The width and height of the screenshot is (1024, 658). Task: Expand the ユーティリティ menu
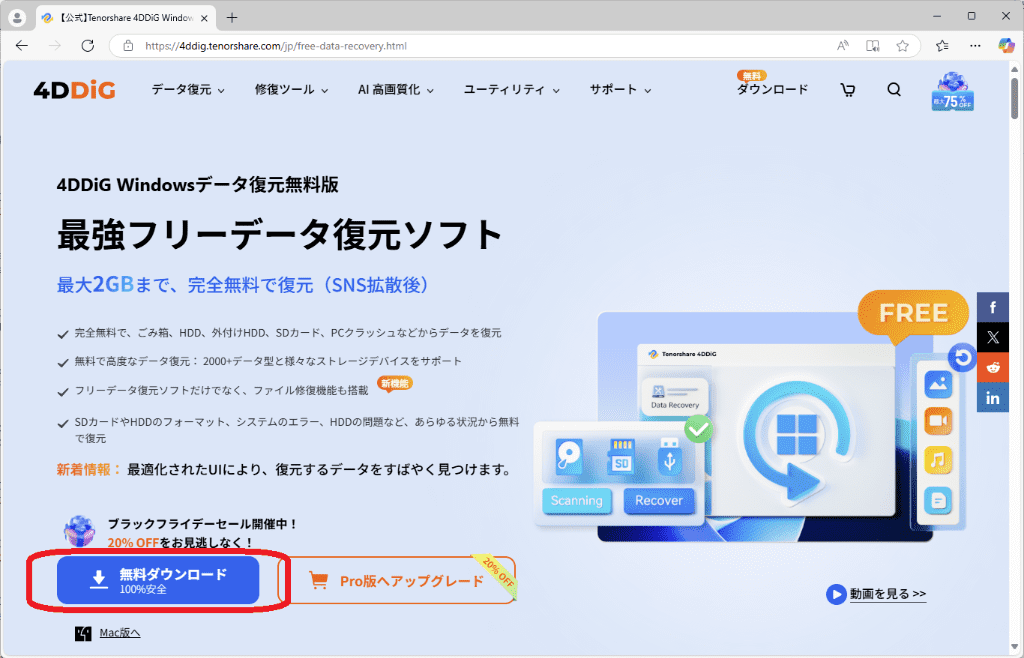(x=511, y=89)
